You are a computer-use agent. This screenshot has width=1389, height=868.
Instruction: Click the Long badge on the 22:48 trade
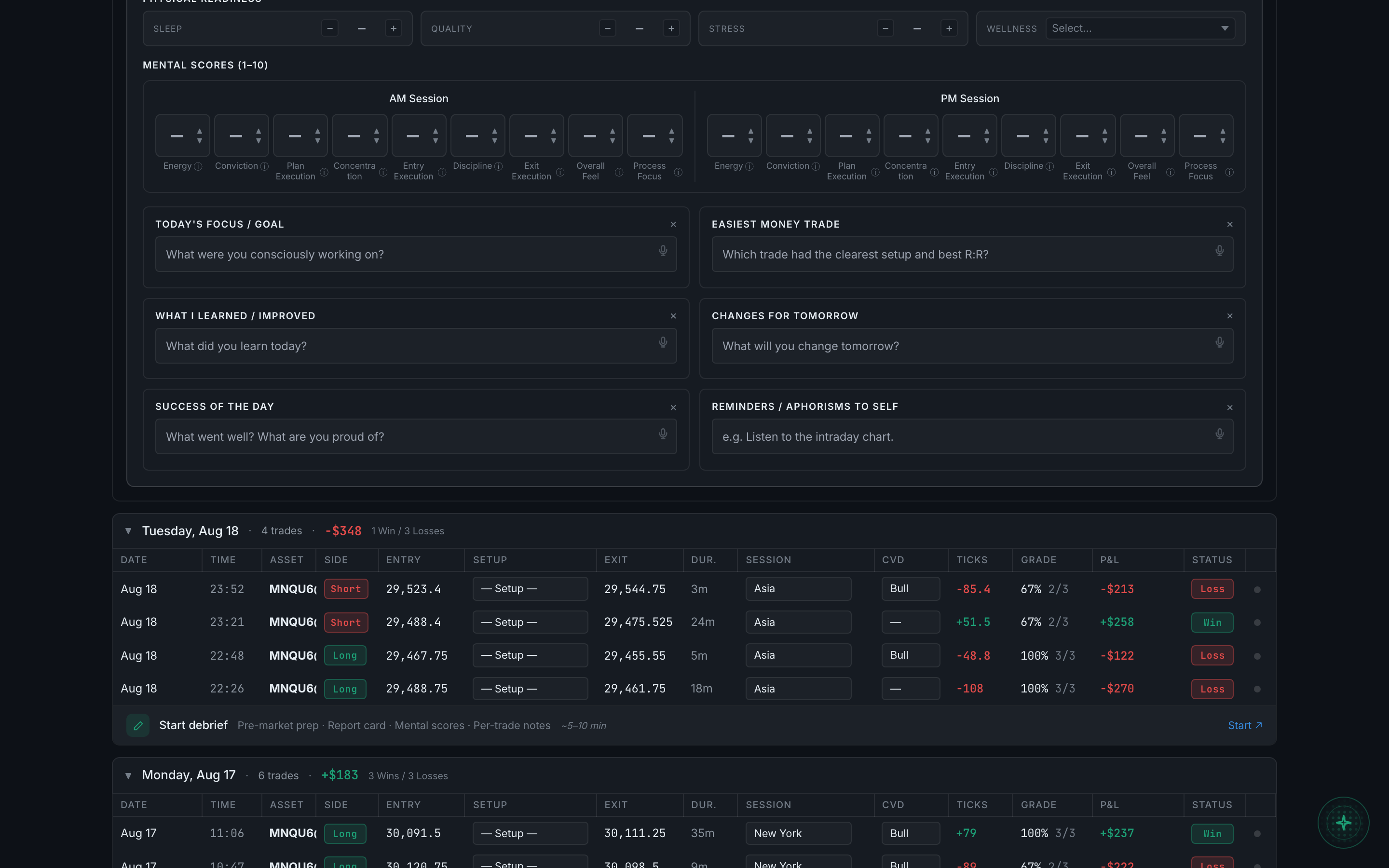(x=345, y=656)
